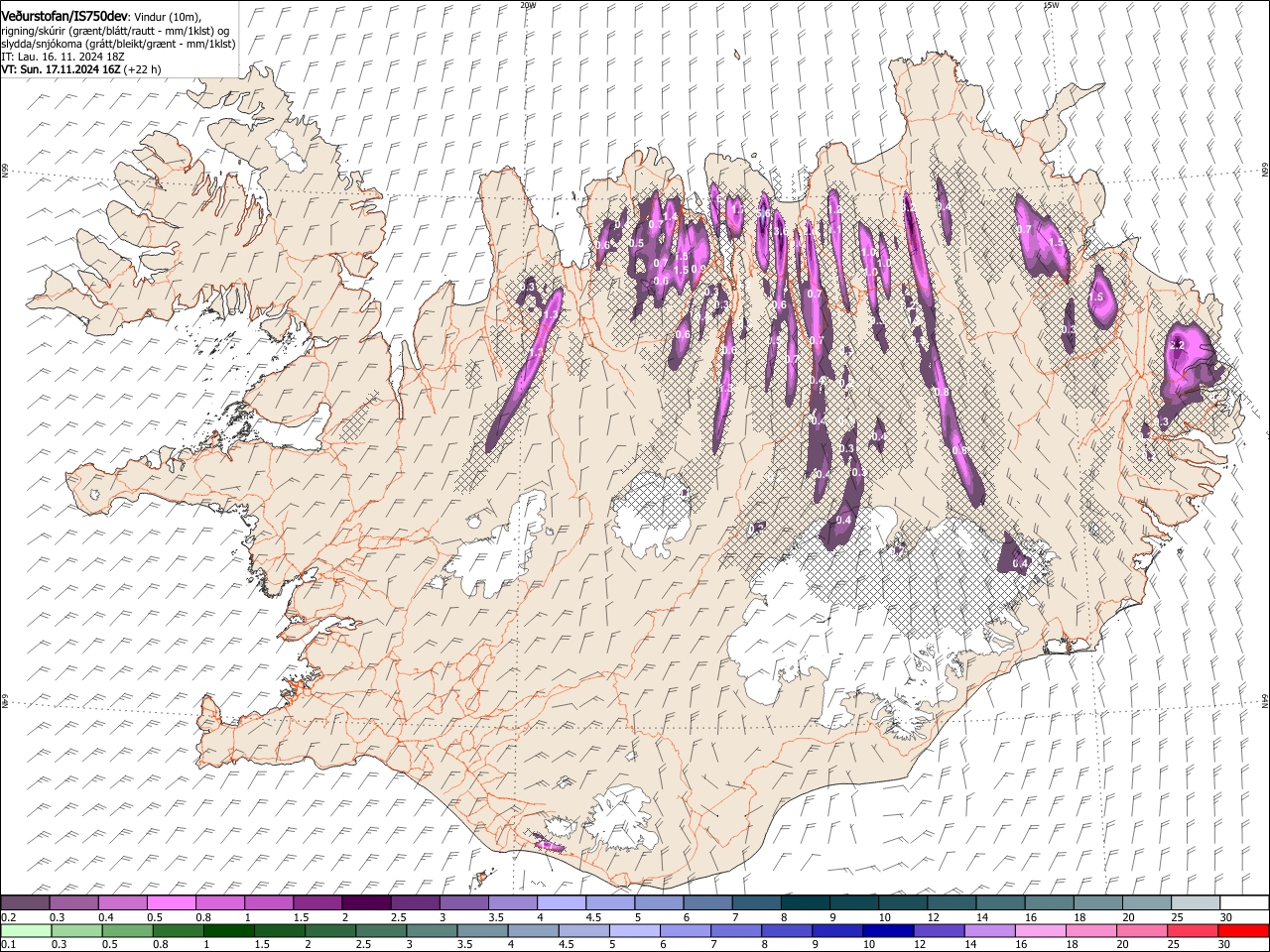Select the darkest green 1–1.5 swatch in the lower legend

(228, 930)
